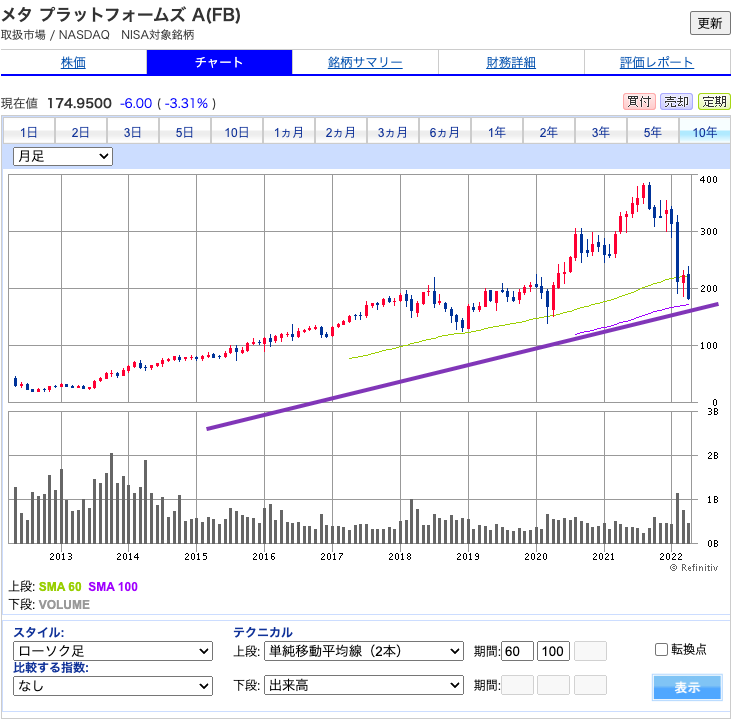Open the 評価レポート tab
736x724 pixels.
pos(657,62)
